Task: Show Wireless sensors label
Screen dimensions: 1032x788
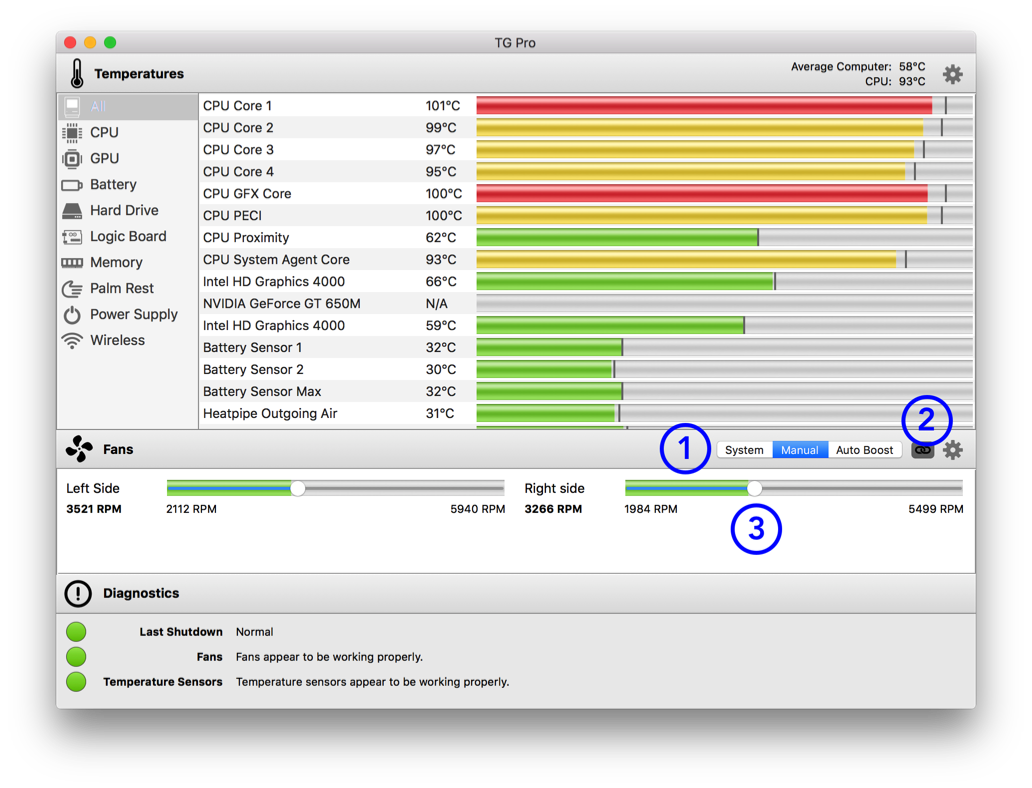Action: 117,340
